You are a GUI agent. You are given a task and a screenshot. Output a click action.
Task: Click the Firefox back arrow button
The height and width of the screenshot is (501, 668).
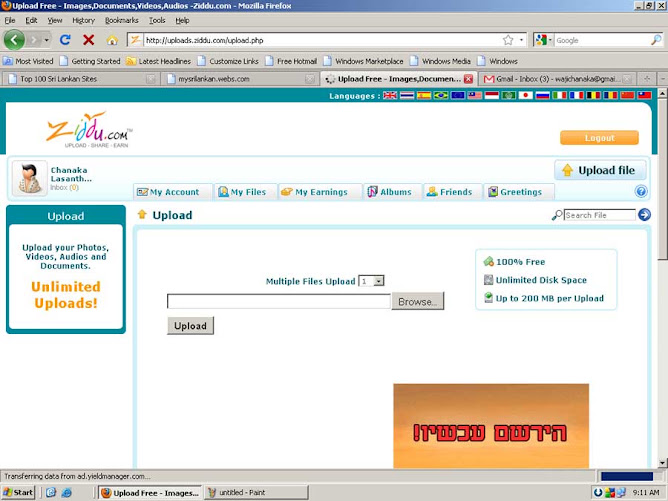(x=14, y=40)
